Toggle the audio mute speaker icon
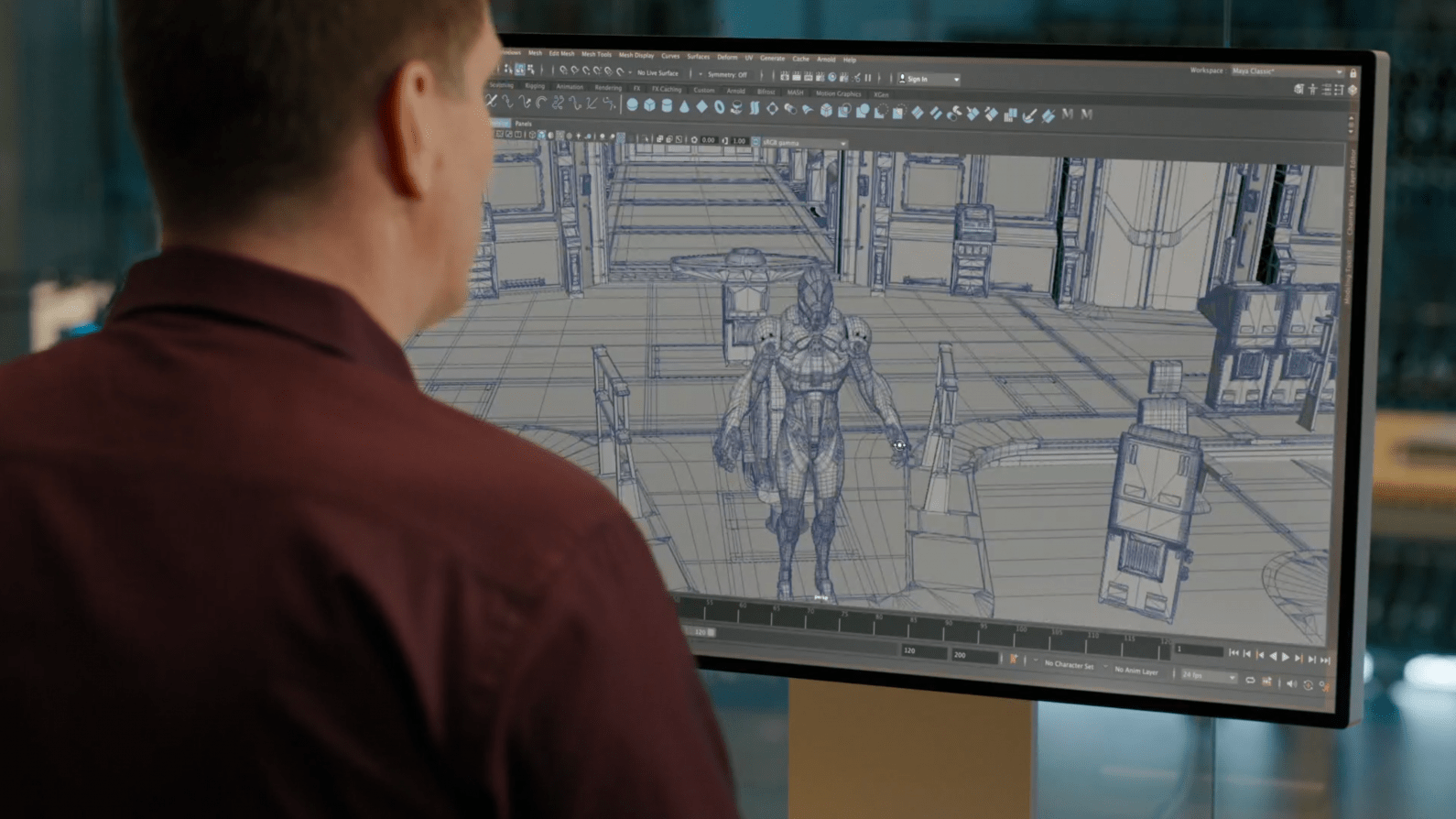This screenshot has height=819, width=1456. 1291,682
